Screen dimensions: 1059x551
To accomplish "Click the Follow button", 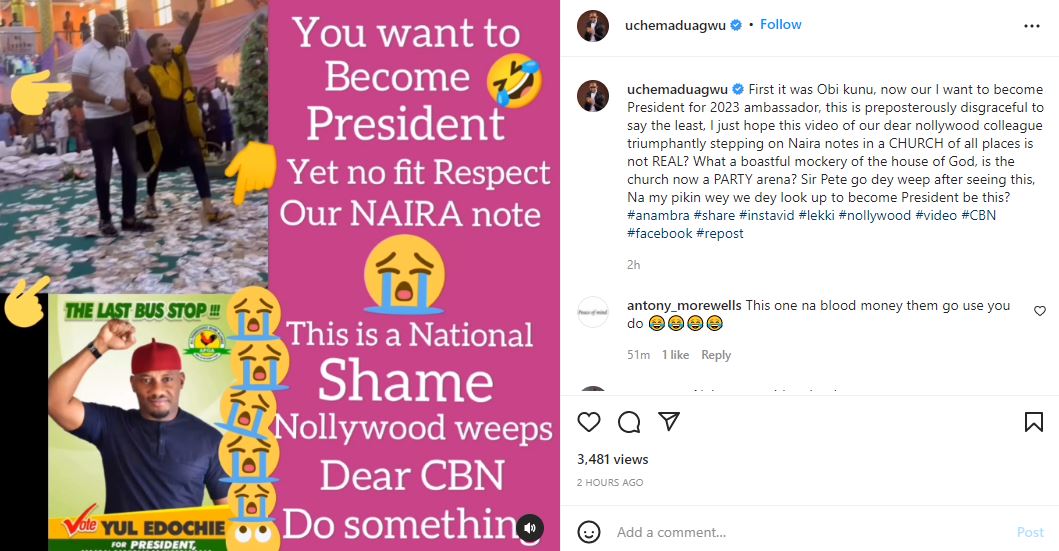I will coord(780,24).
